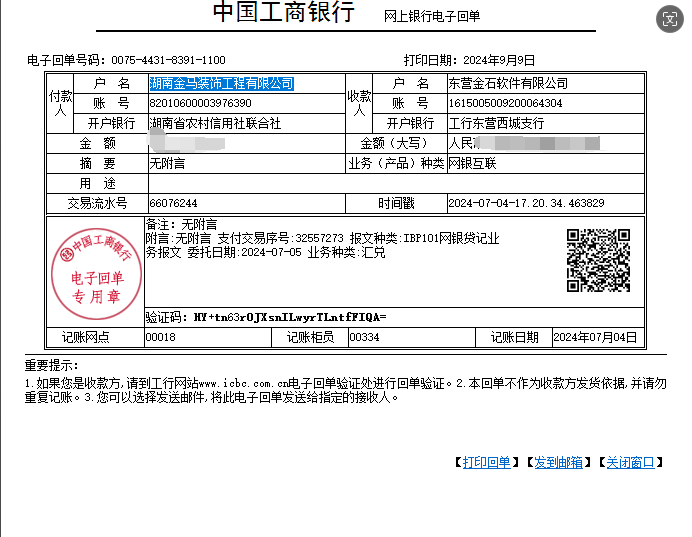Click the bookkeeping branch value 00018
The height and width of the screenshot is (537, 692).
tap(160, 338)
